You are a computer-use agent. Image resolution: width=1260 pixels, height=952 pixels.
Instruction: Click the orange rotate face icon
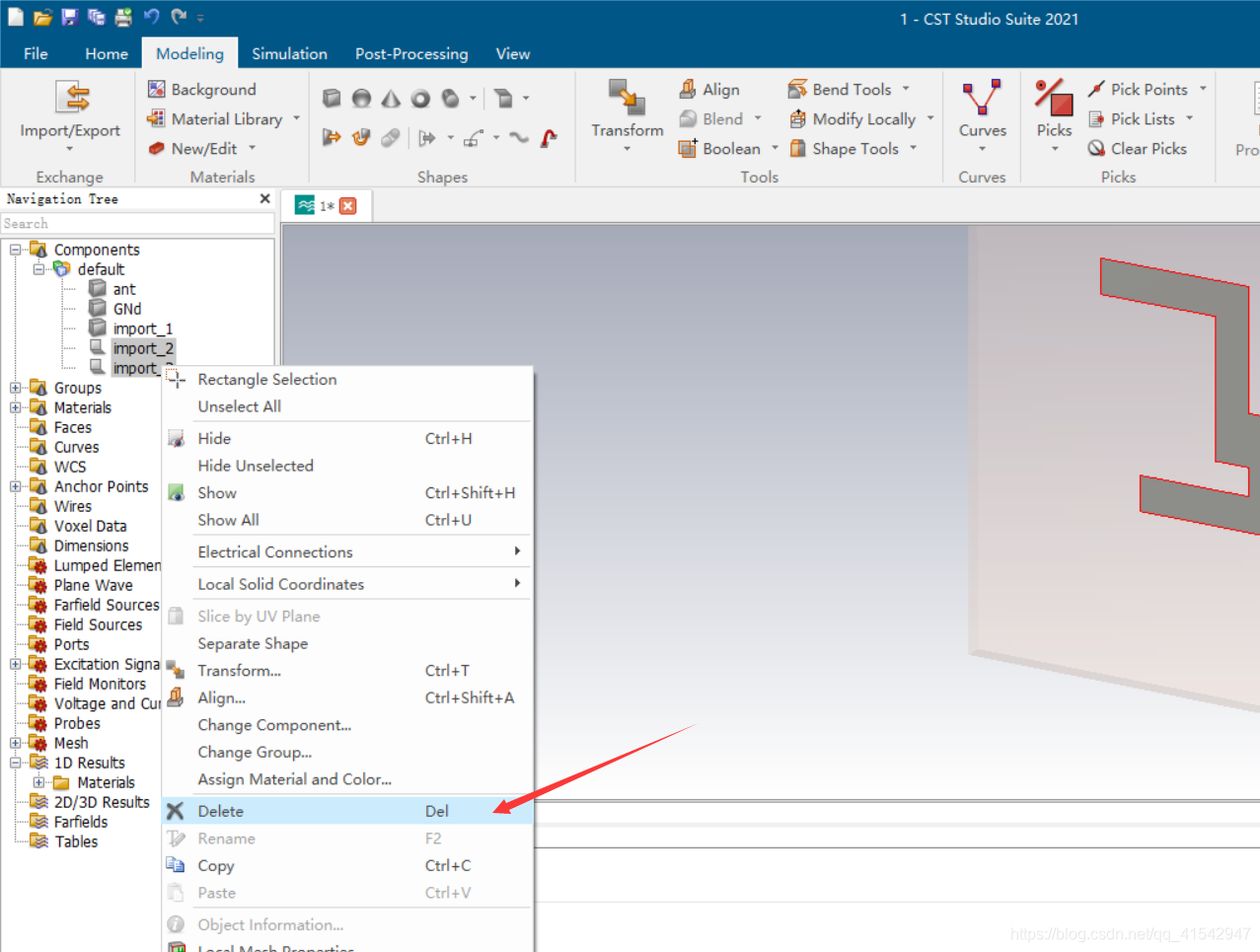[361, 137]
